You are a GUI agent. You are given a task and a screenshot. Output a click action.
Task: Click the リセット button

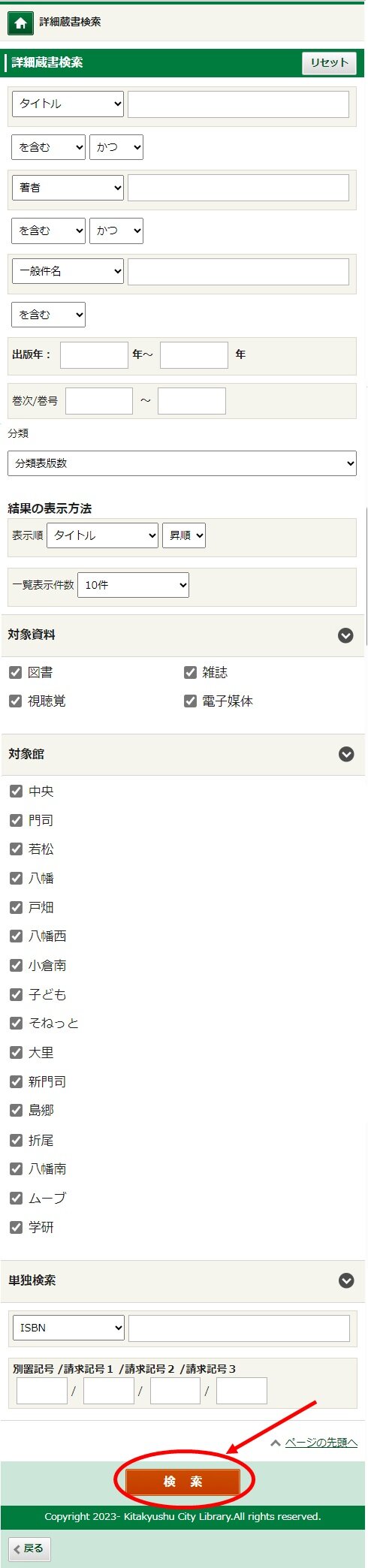click(329, 62)
